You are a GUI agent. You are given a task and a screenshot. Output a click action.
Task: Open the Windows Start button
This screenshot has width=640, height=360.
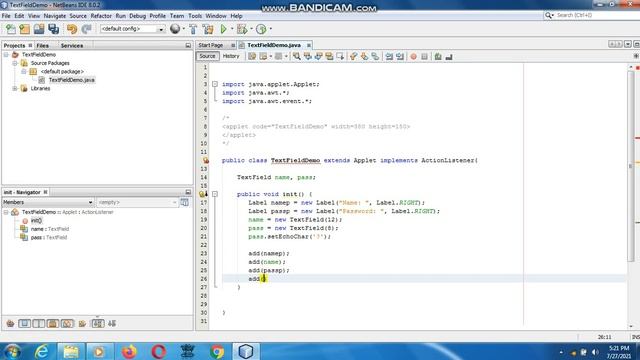pos(12,351)
